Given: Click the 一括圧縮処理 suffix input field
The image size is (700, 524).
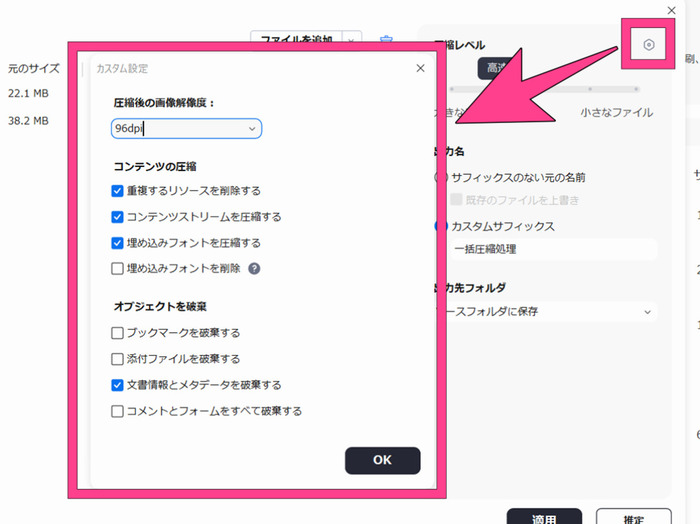Looking at the screenshot, I should coord(552,249).
